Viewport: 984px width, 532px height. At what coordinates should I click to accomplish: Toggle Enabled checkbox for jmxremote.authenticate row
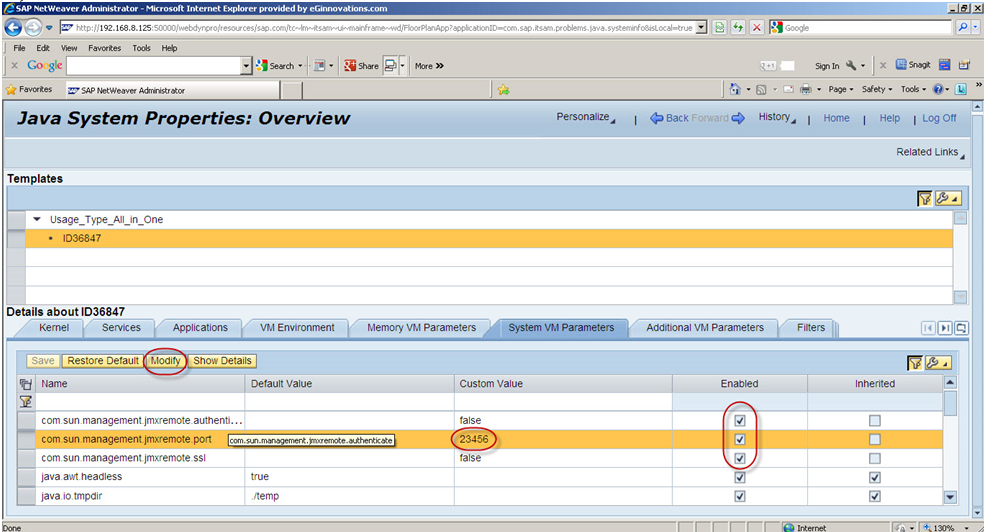pos(740,420)
